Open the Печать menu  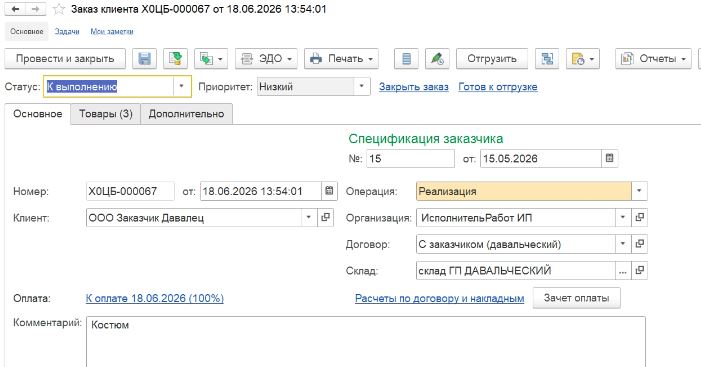(x=342, y=59)
